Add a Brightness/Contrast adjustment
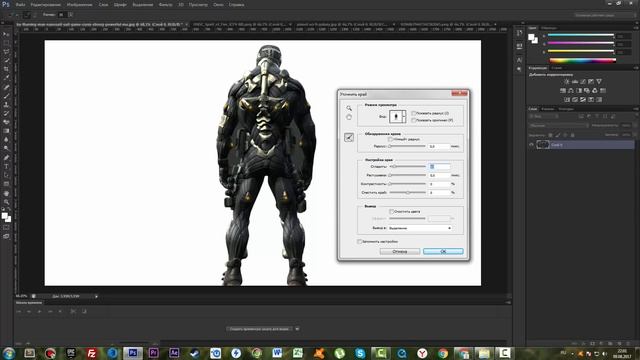The height and width of the screenshot is (360, 640). (x=567, y=82)
